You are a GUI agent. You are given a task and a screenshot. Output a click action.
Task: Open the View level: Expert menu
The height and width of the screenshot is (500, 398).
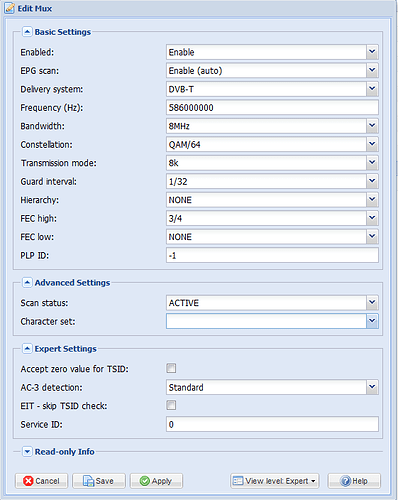tap(275, 481)
